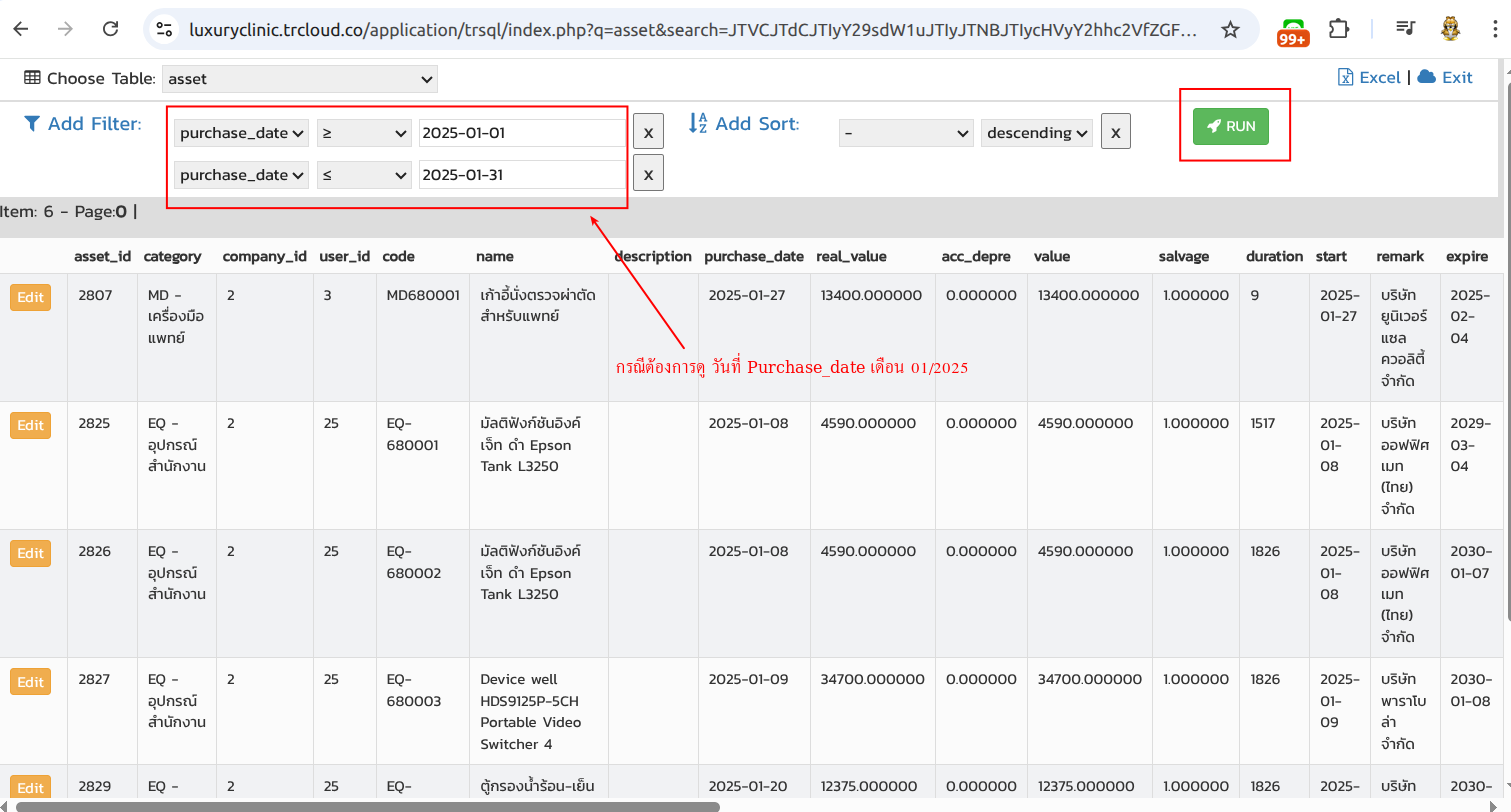Click the LINE extension icon with 99+ badge
Screen dimensions: 1511x812
[x=1293, y=31]
